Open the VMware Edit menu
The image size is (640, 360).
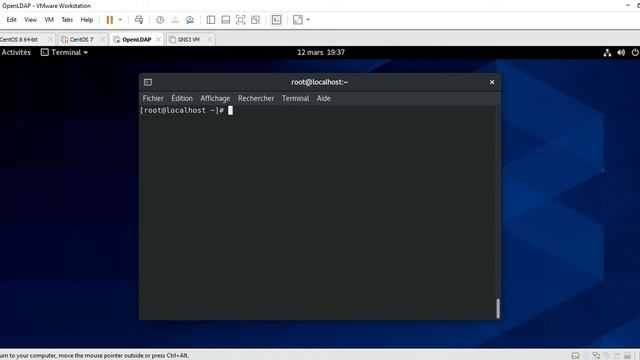(x=11, y=20)
